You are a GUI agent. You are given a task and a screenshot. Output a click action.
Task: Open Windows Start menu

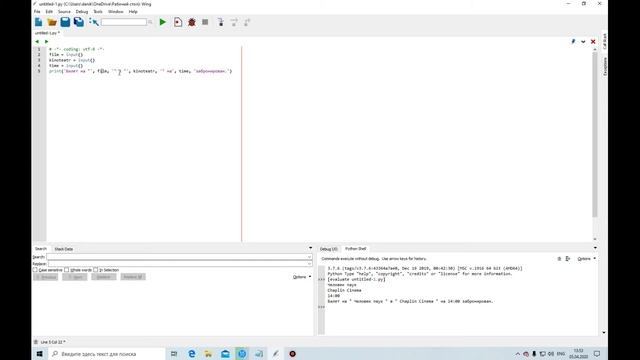click(x=40, y=354)
